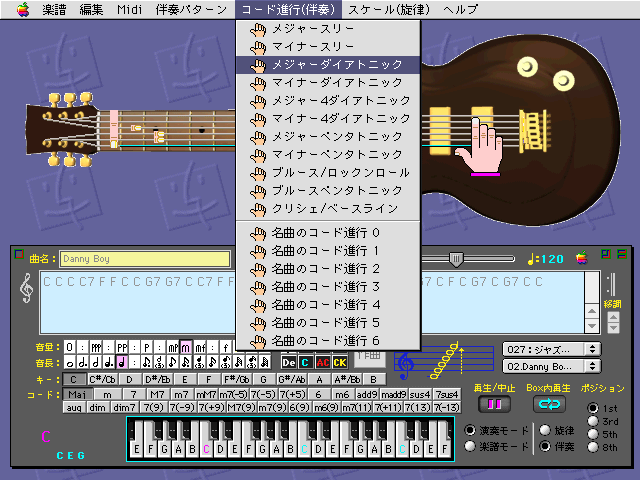Screen dimensions: 640x480
Task: Click the 移調 transpose down arrow
Action: 613,328
